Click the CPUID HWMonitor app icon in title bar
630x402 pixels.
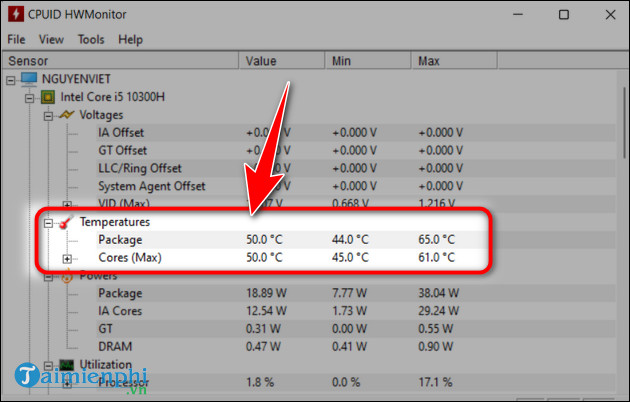point(16,14)
